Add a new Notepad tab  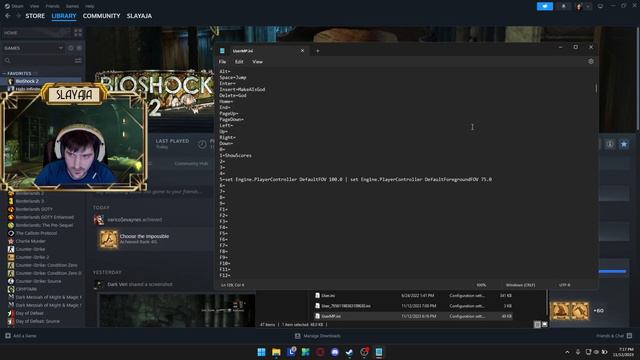pos(318,51)
